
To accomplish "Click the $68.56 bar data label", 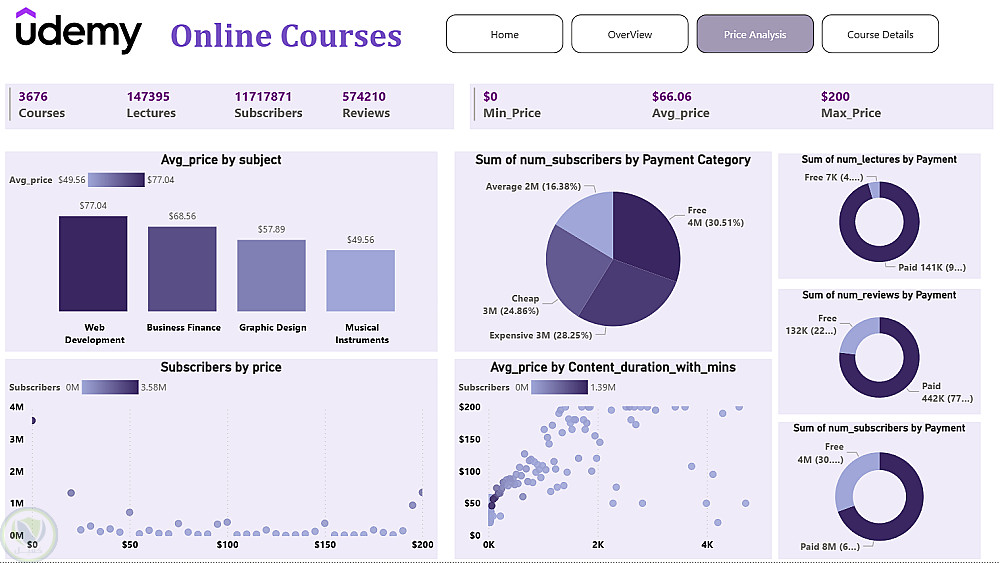I will [x=182, y=216].
